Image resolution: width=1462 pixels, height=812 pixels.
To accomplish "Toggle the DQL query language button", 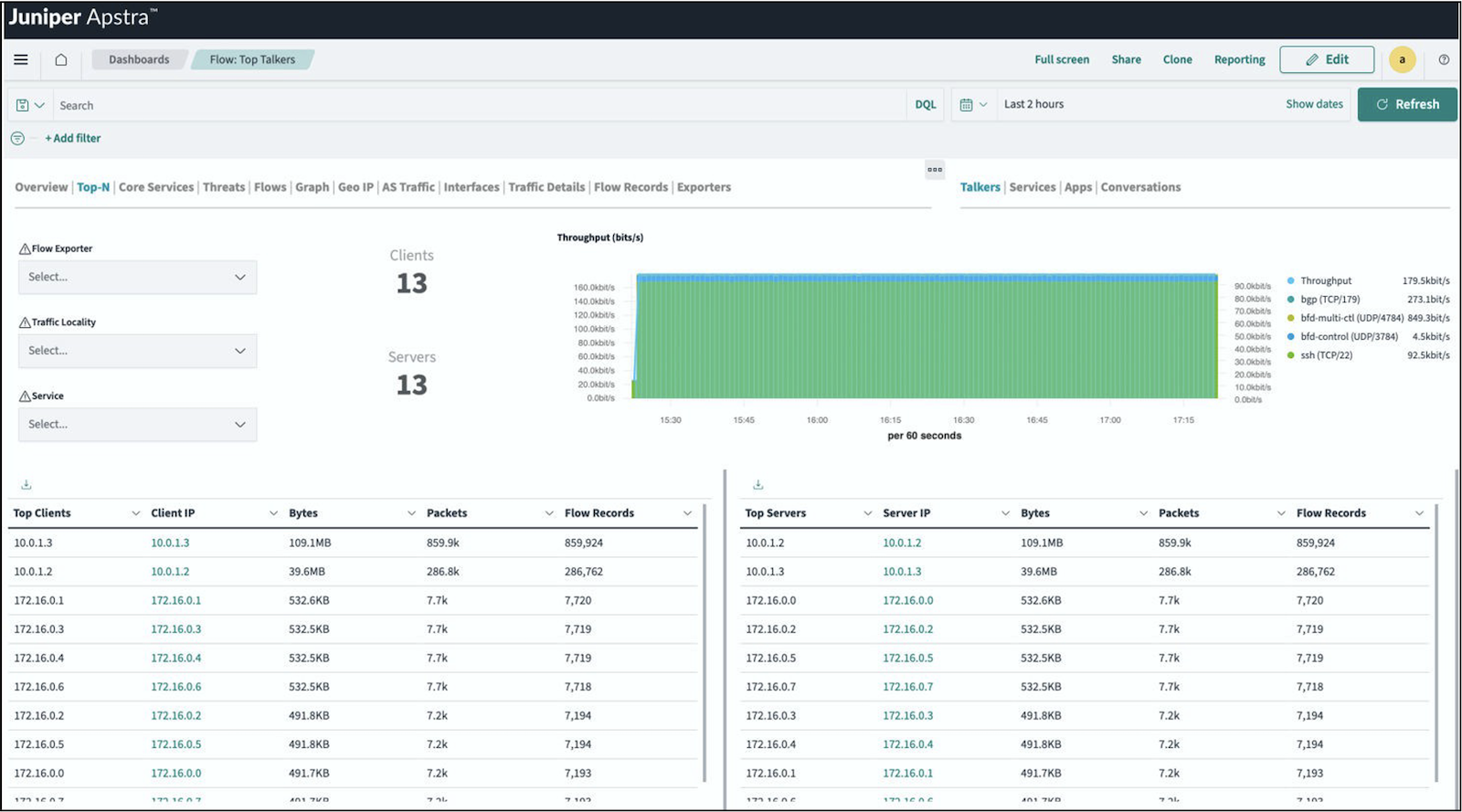I will pos(926,105).
